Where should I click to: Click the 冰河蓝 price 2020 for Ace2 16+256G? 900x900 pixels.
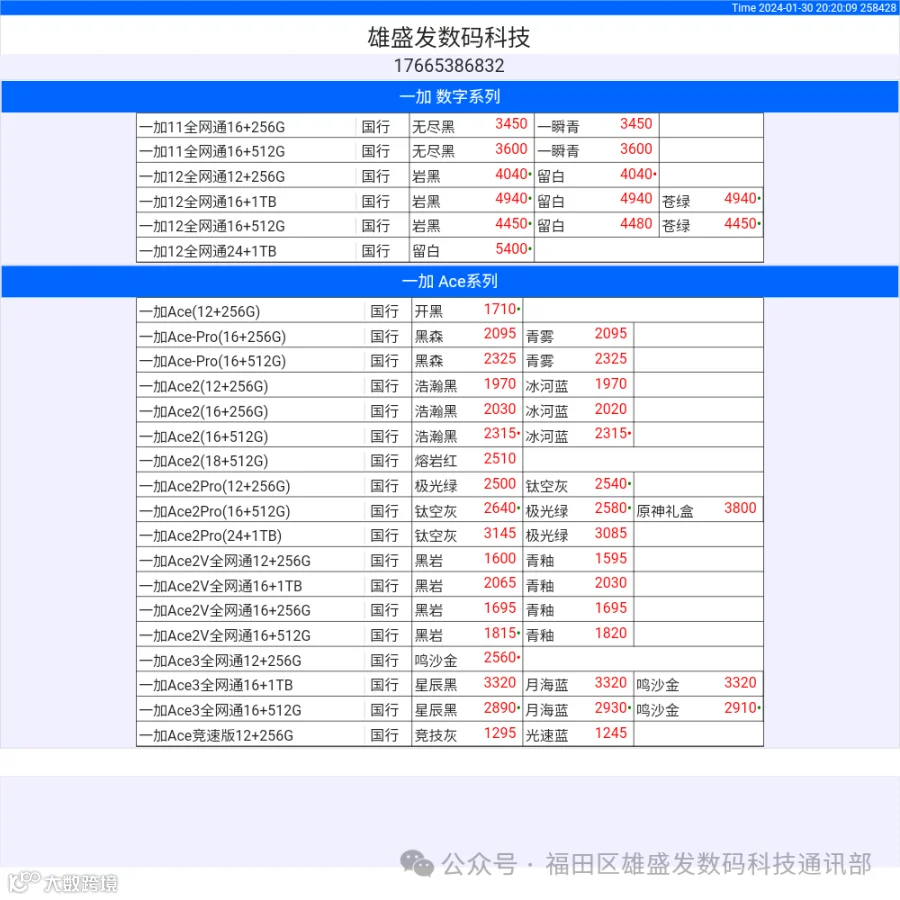pos(611,409)
